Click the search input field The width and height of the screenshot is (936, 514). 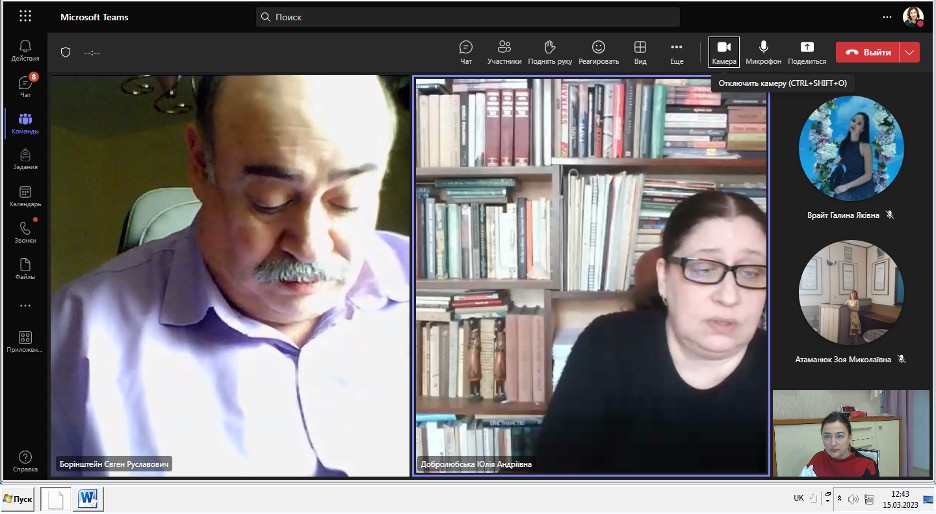468,17
